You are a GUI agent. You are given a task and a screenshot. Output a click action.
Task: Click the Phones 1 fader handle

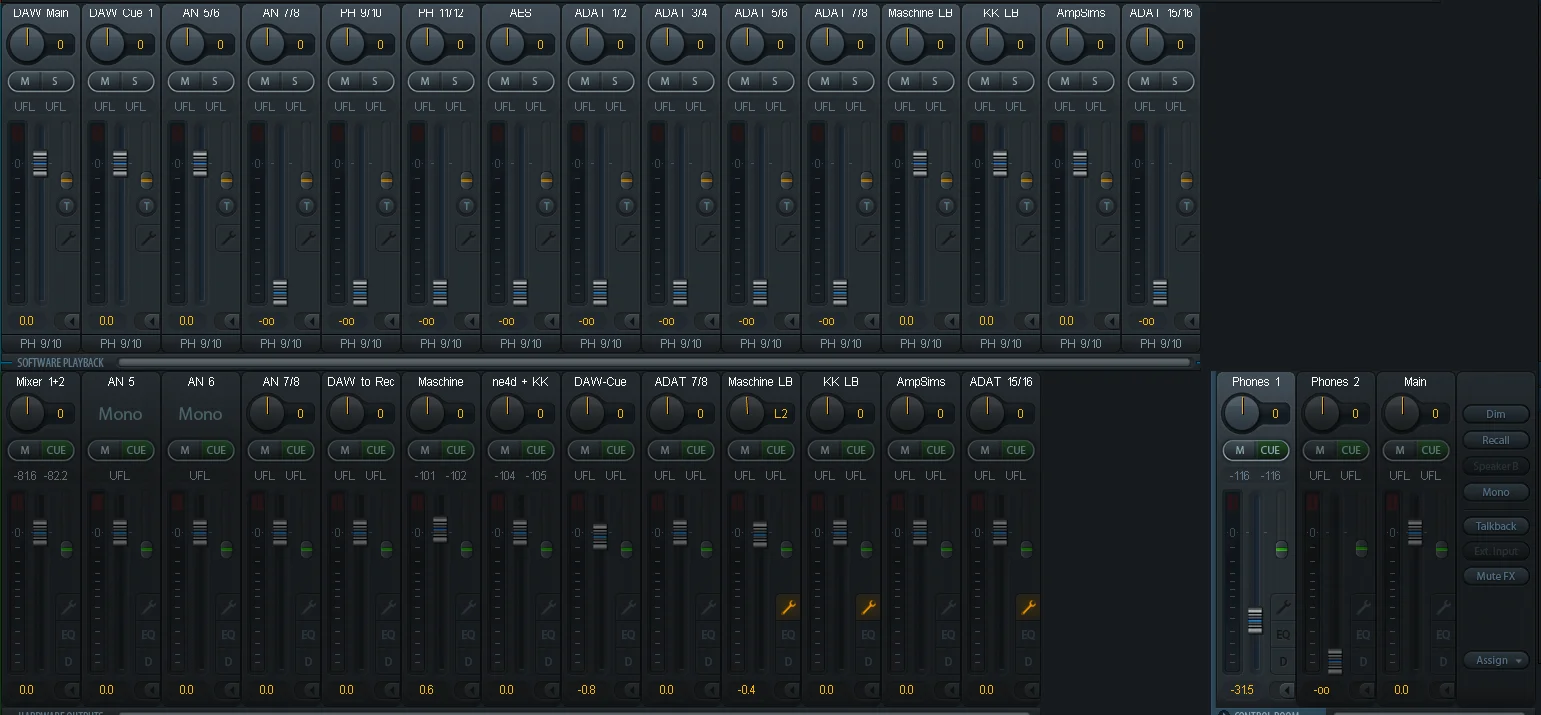[x=1255, y=620]
